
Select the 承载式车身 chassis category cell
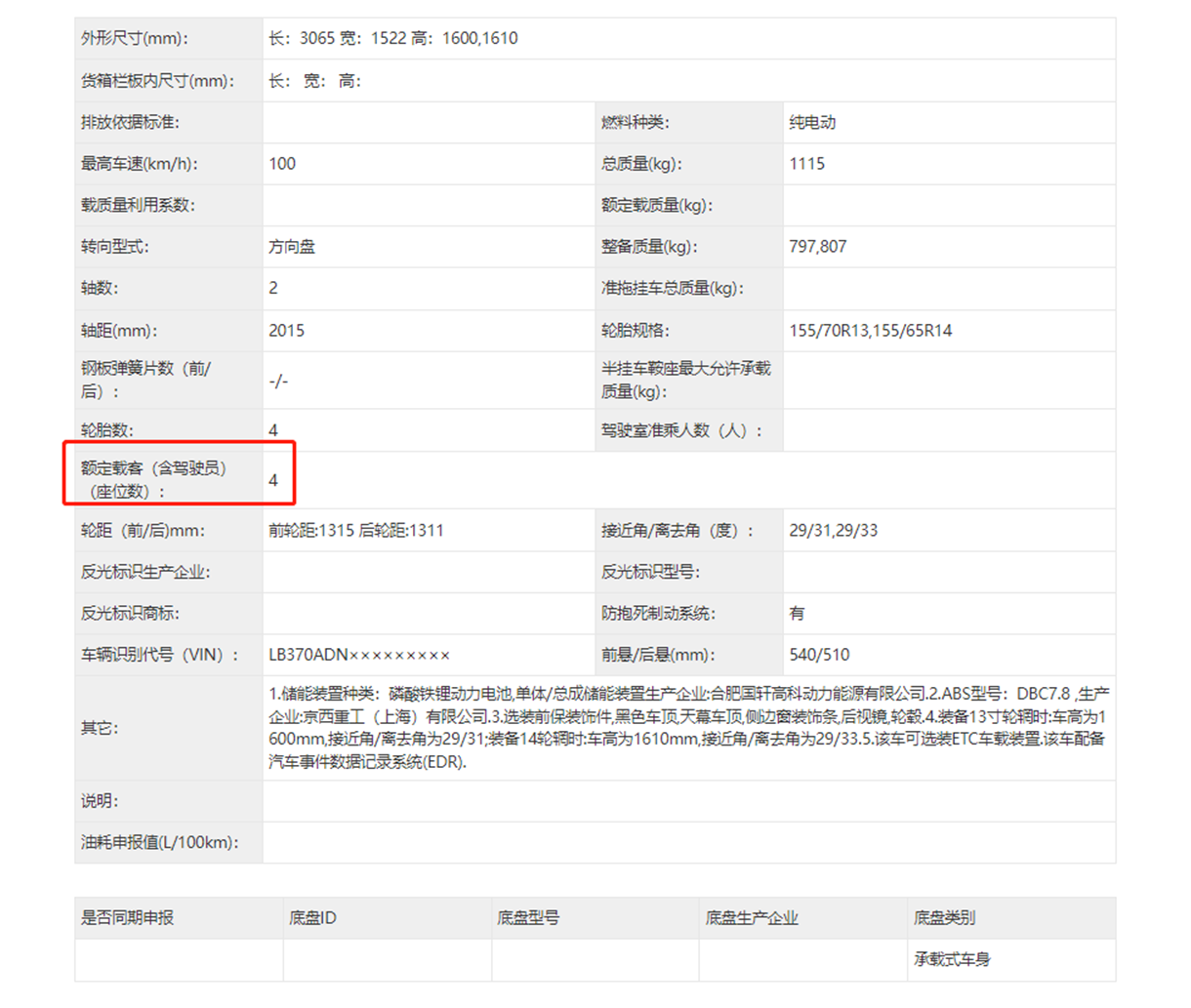coord(952,960)
